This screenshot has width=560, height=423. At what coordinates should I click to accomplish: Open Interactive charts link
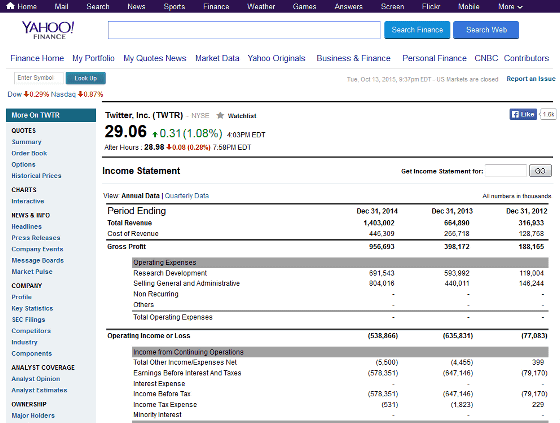pos(28,201)
